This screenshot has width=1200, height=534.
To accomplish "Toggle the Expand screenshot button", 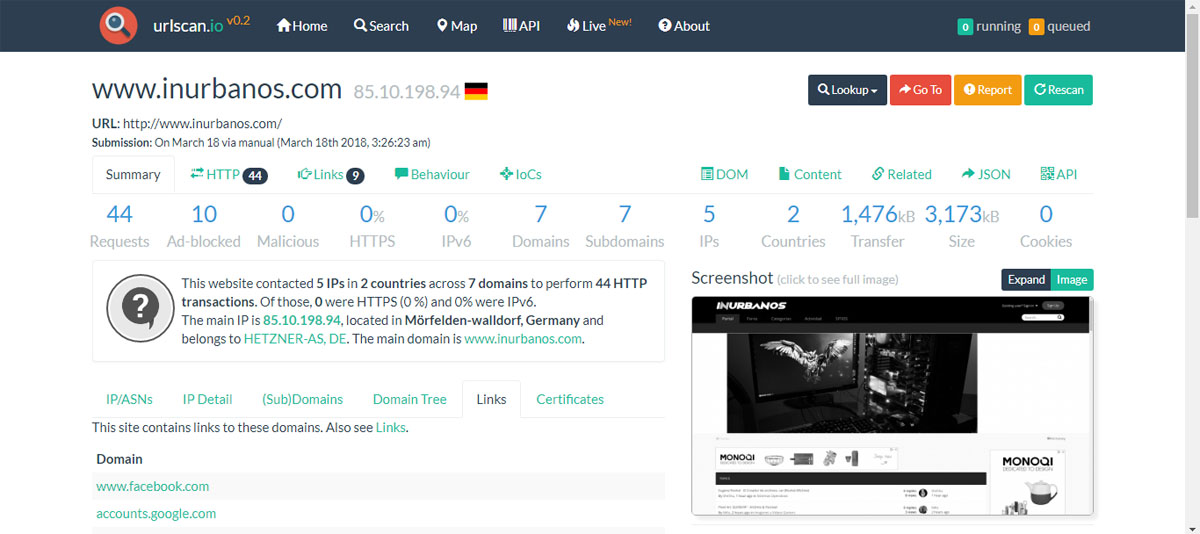I will (x=1025, y=279).
